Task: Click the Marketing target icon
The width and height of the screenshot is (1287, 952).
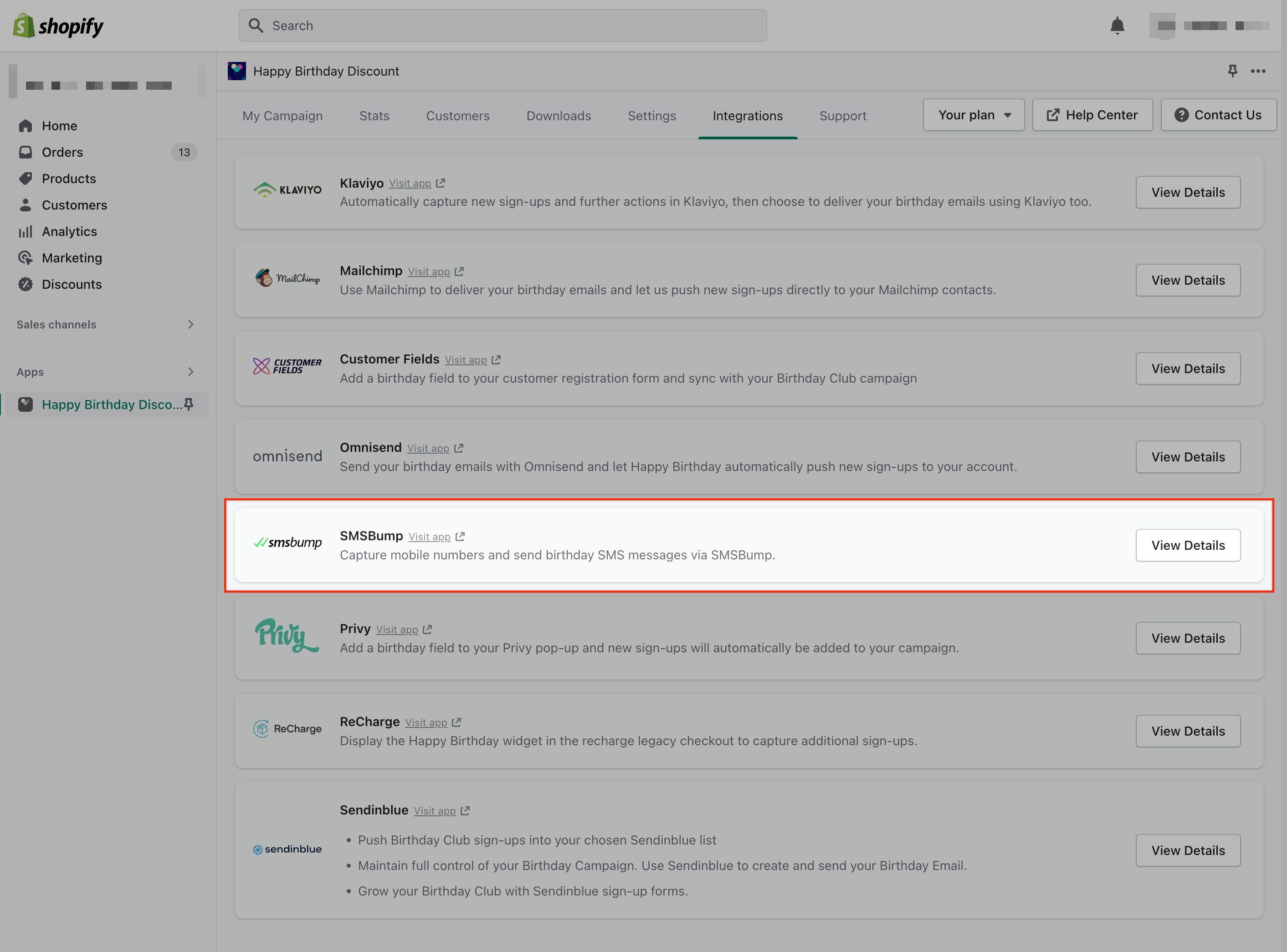Action: coord(26,258)
